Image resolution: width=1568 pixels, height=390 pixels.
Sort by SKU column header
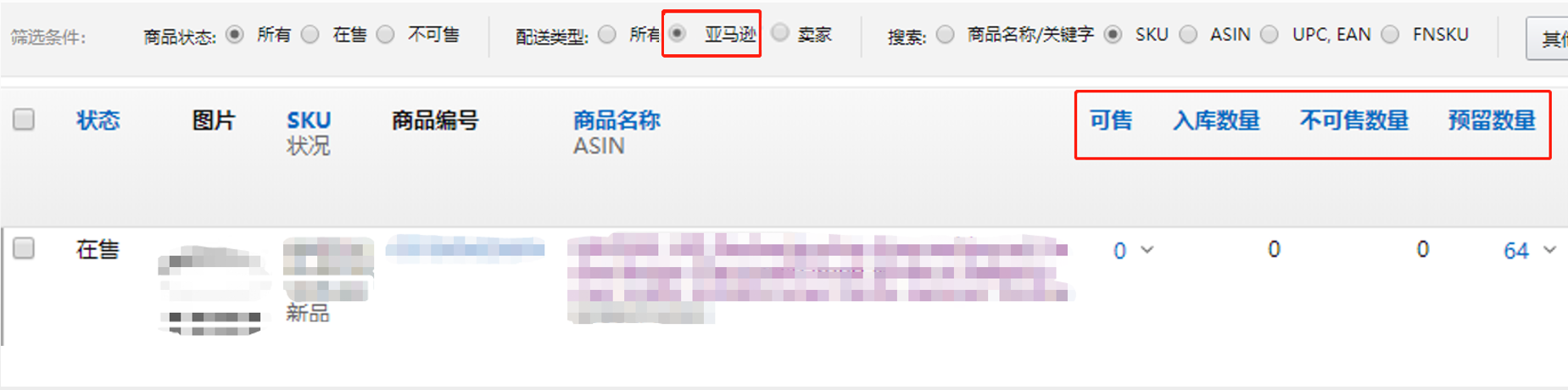(309, 120)
